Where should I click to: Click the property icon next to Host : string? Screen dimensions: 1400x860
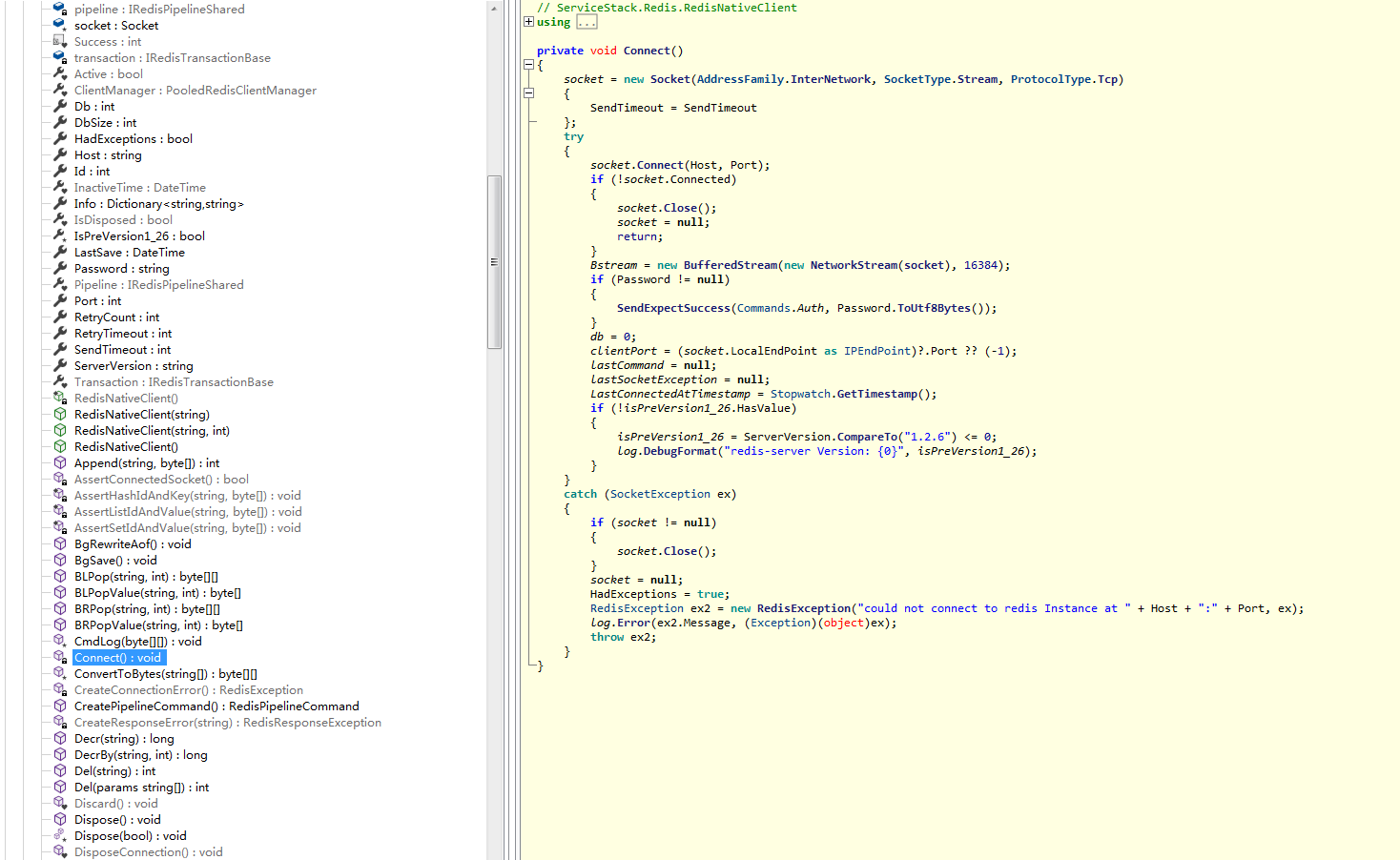pos(60,154)
